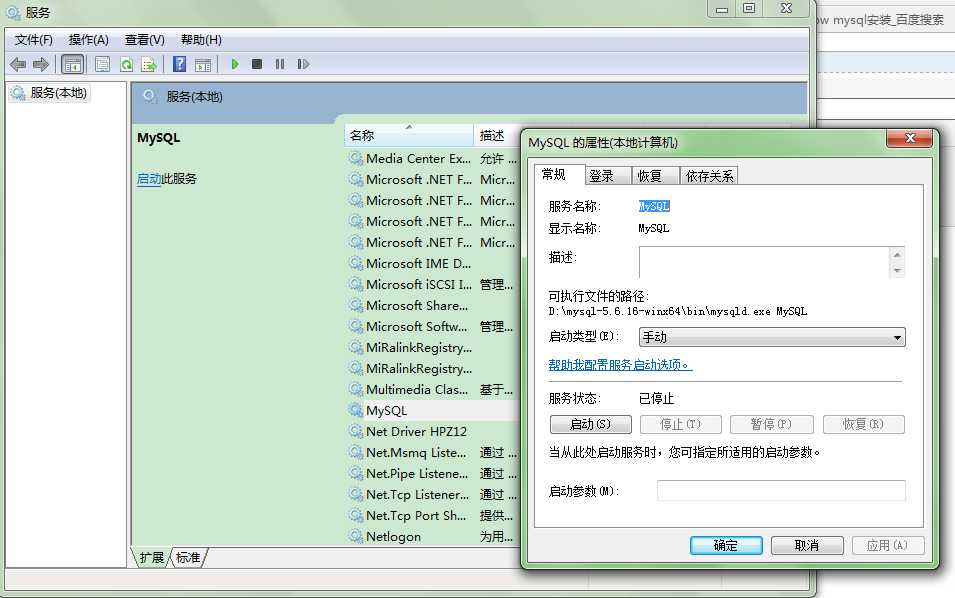Screen dimensions: 955x598
Task: Start service with green play icon
Action: 235,64
